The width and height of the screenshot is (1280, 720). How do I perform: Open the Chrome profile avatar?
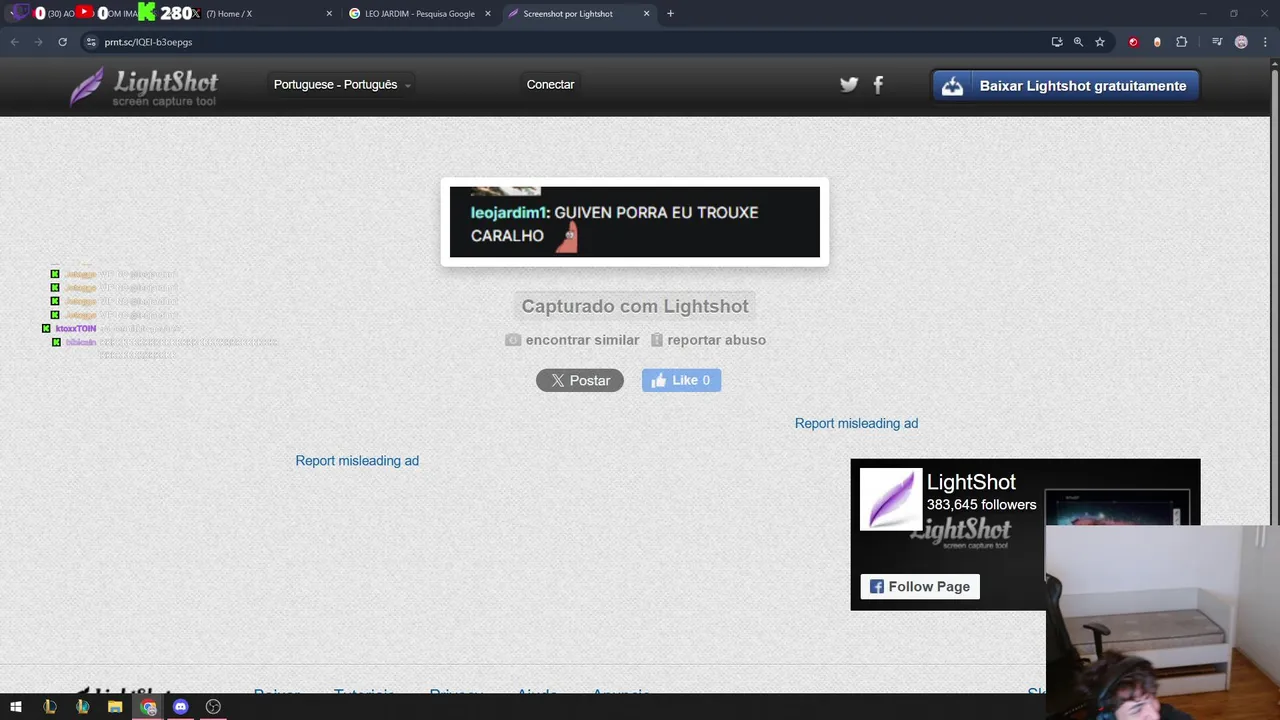click(1241, 42)
